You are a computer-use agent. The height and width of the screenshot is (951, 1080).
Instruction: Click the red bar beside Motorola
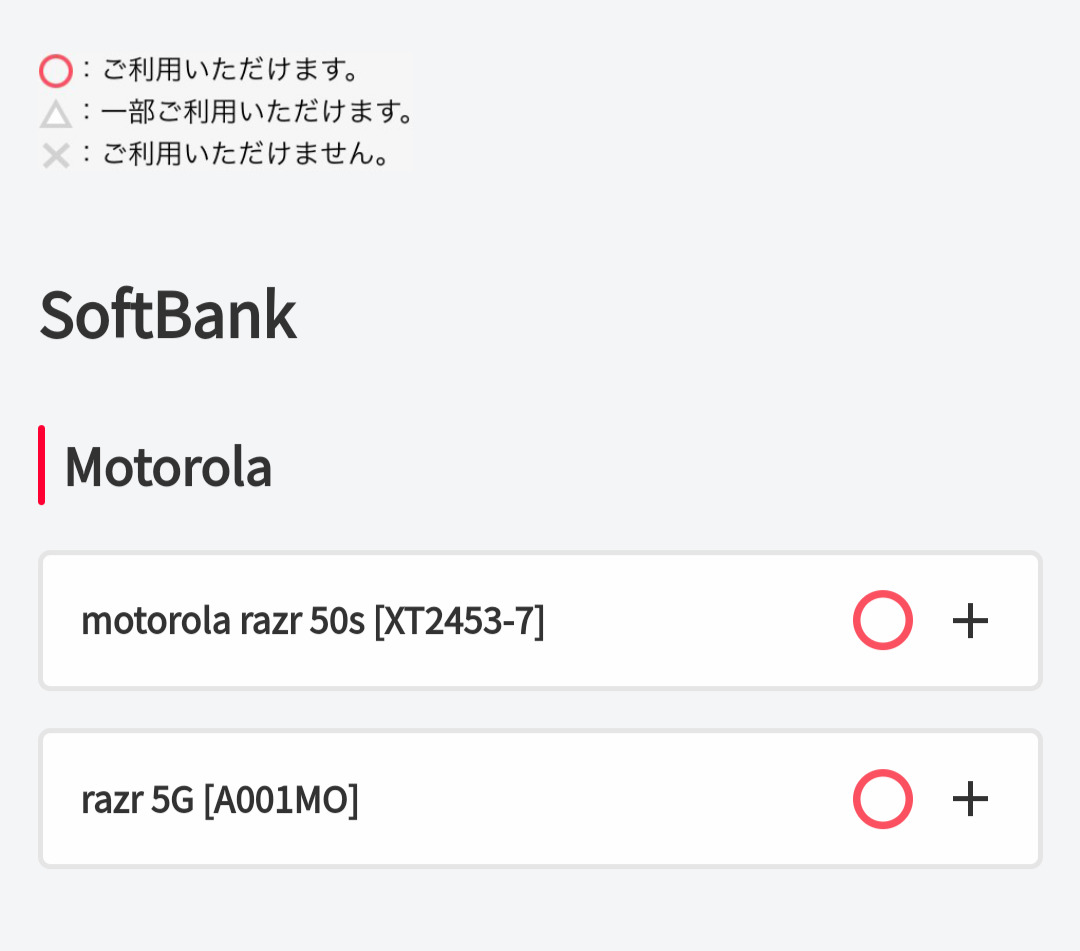(42, 465)
